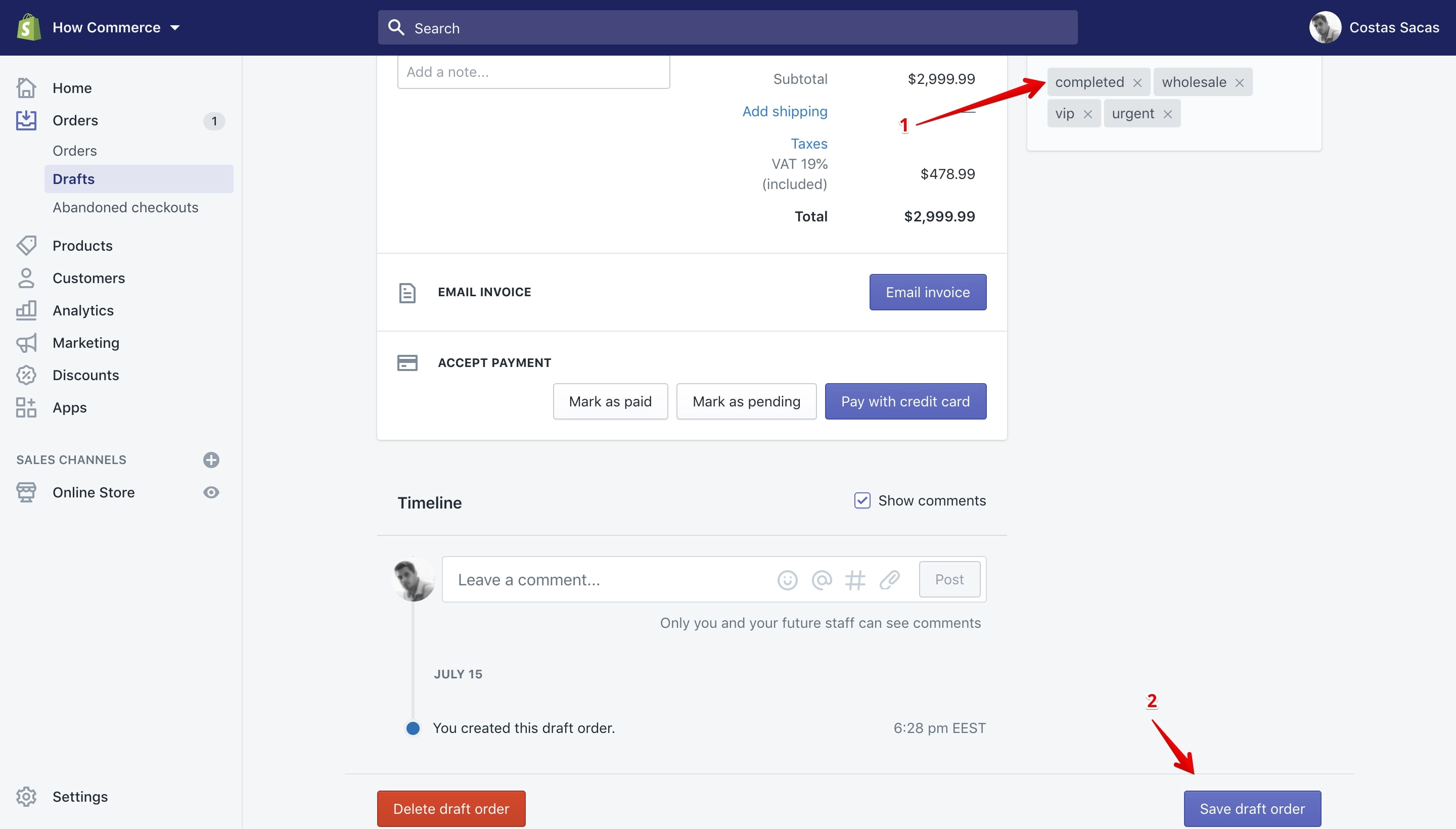Image resolution: width=1456 pixels, height=829 pixels.
Task: Open the Products section
Action: [x=82, y=246]
